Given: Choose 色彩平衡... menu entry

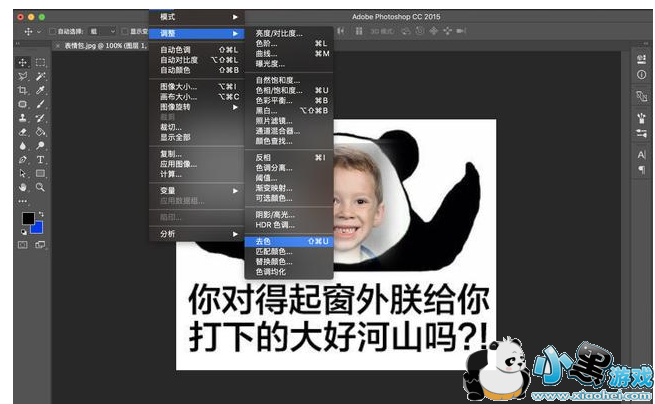Looking at the screenshot, I should (289, 101).
